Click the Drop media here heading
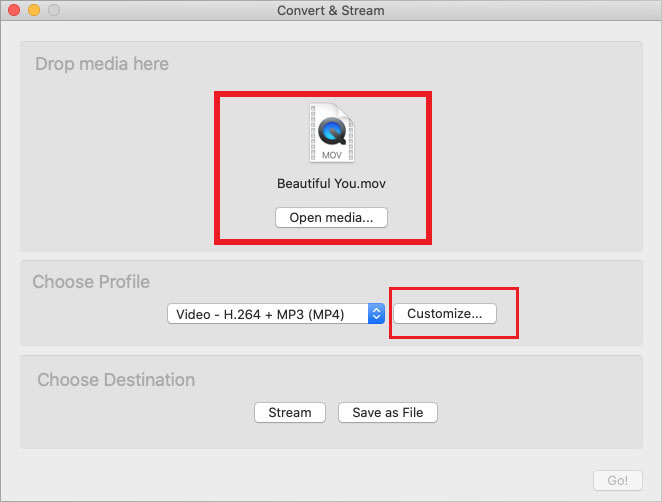This screenshot has height=502, width=662. click(x=102, y=64)
